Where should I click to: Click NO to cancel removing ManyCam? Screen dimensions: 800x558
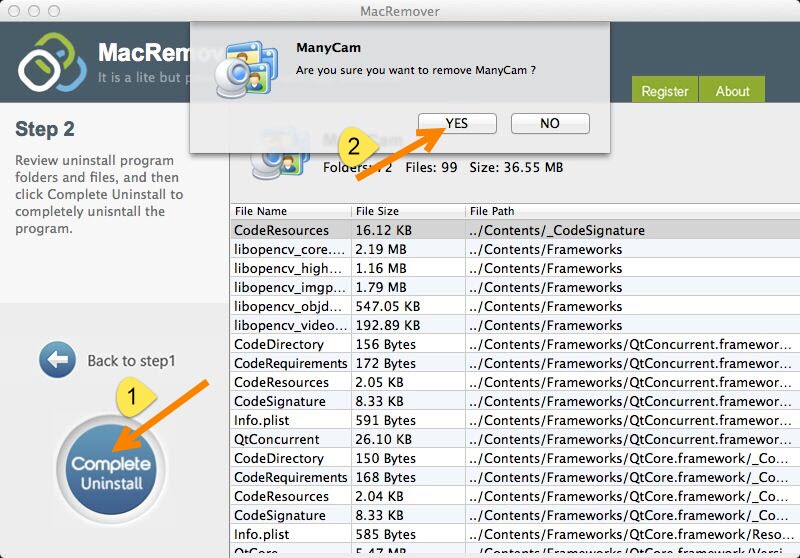(x=550, y=123)
